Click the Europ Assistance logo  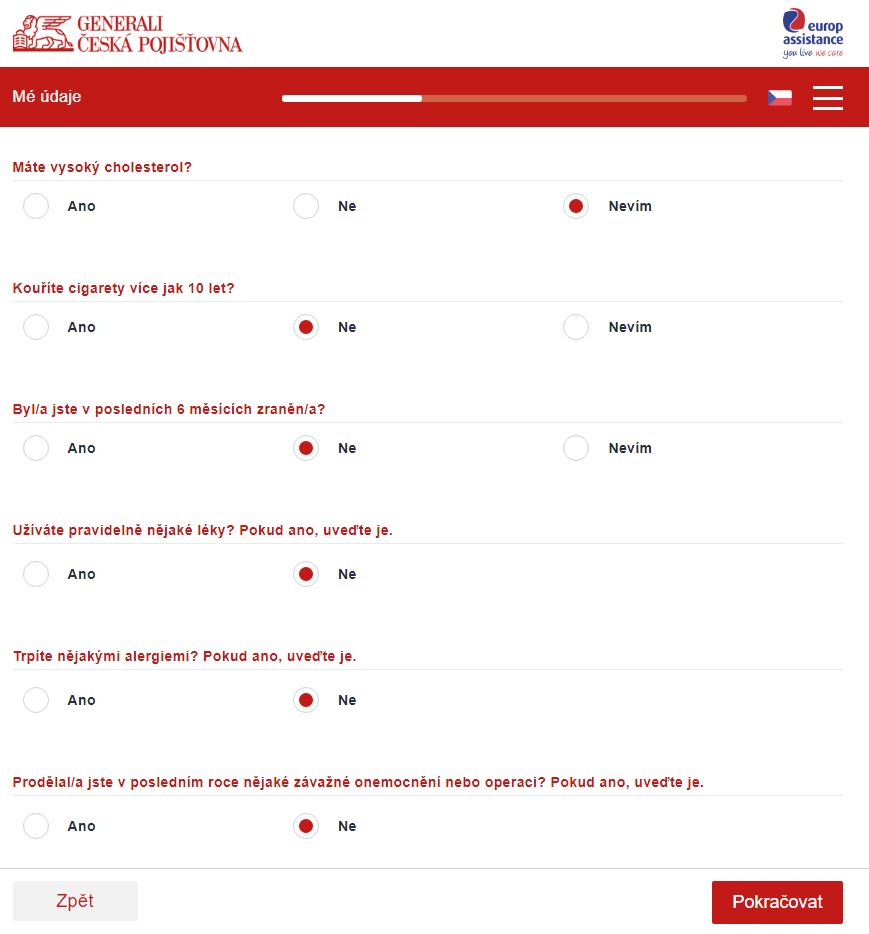(x=812, y=33)
